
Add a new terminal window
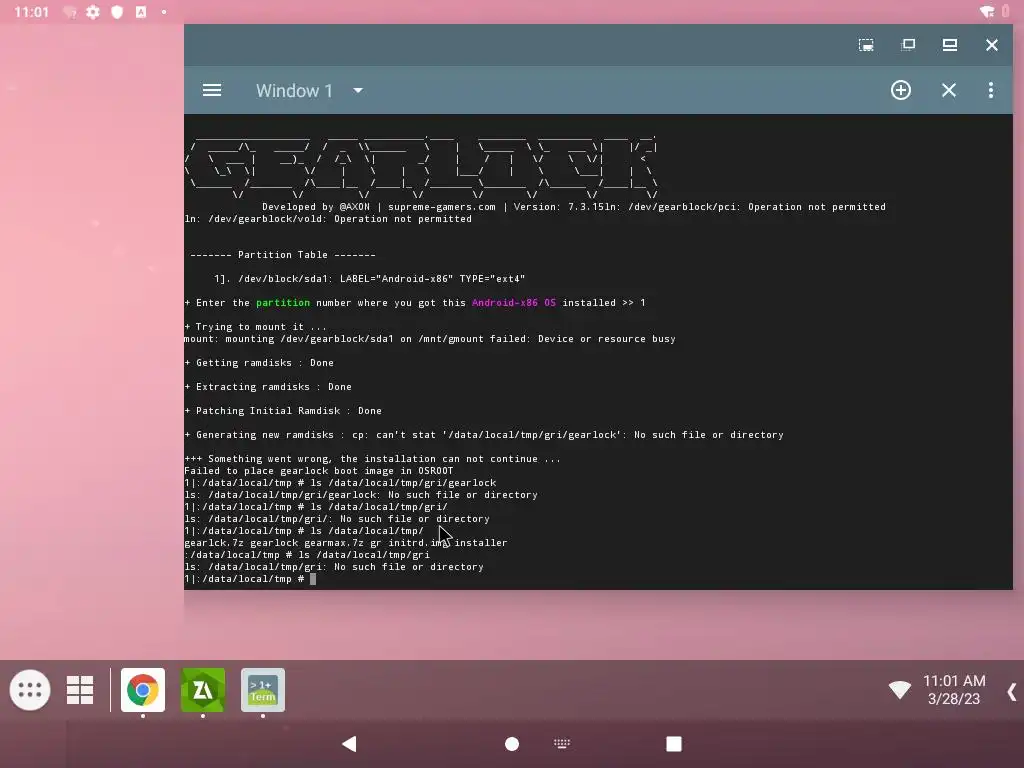click(x=901, y=90)
